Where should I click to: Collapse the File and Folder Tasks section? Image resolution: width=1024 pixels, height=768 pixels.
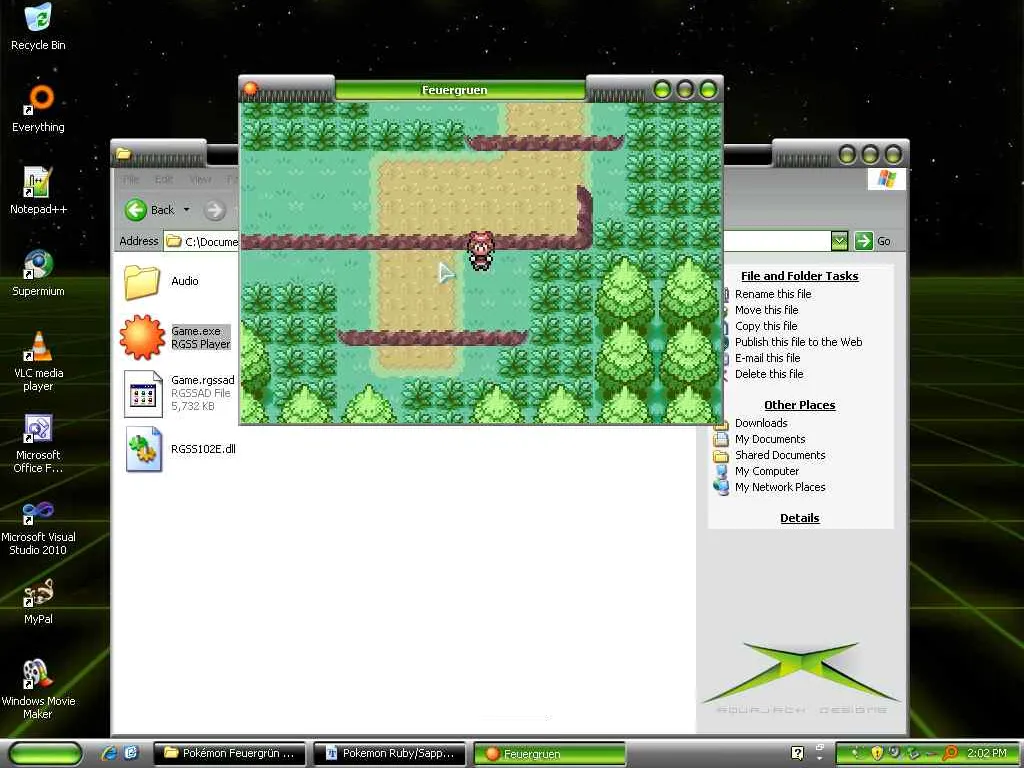click(799, 276)
